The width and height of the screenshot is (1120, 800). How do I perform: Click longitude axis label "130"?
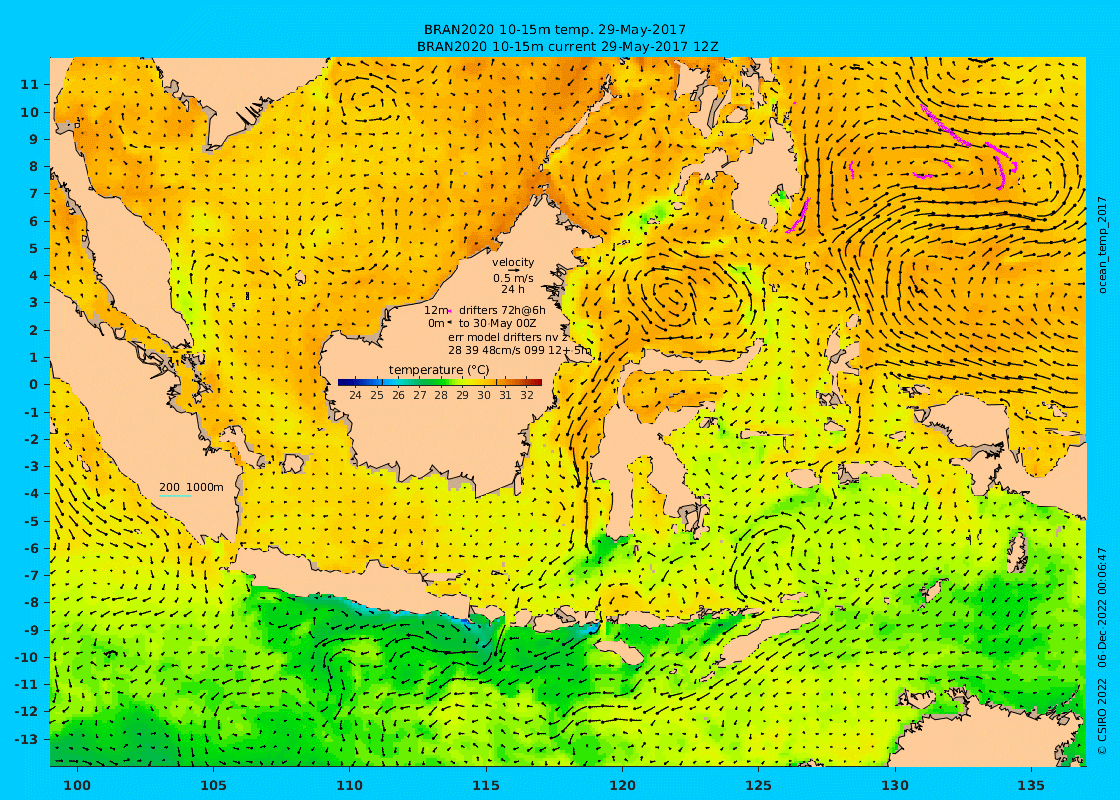895,786
